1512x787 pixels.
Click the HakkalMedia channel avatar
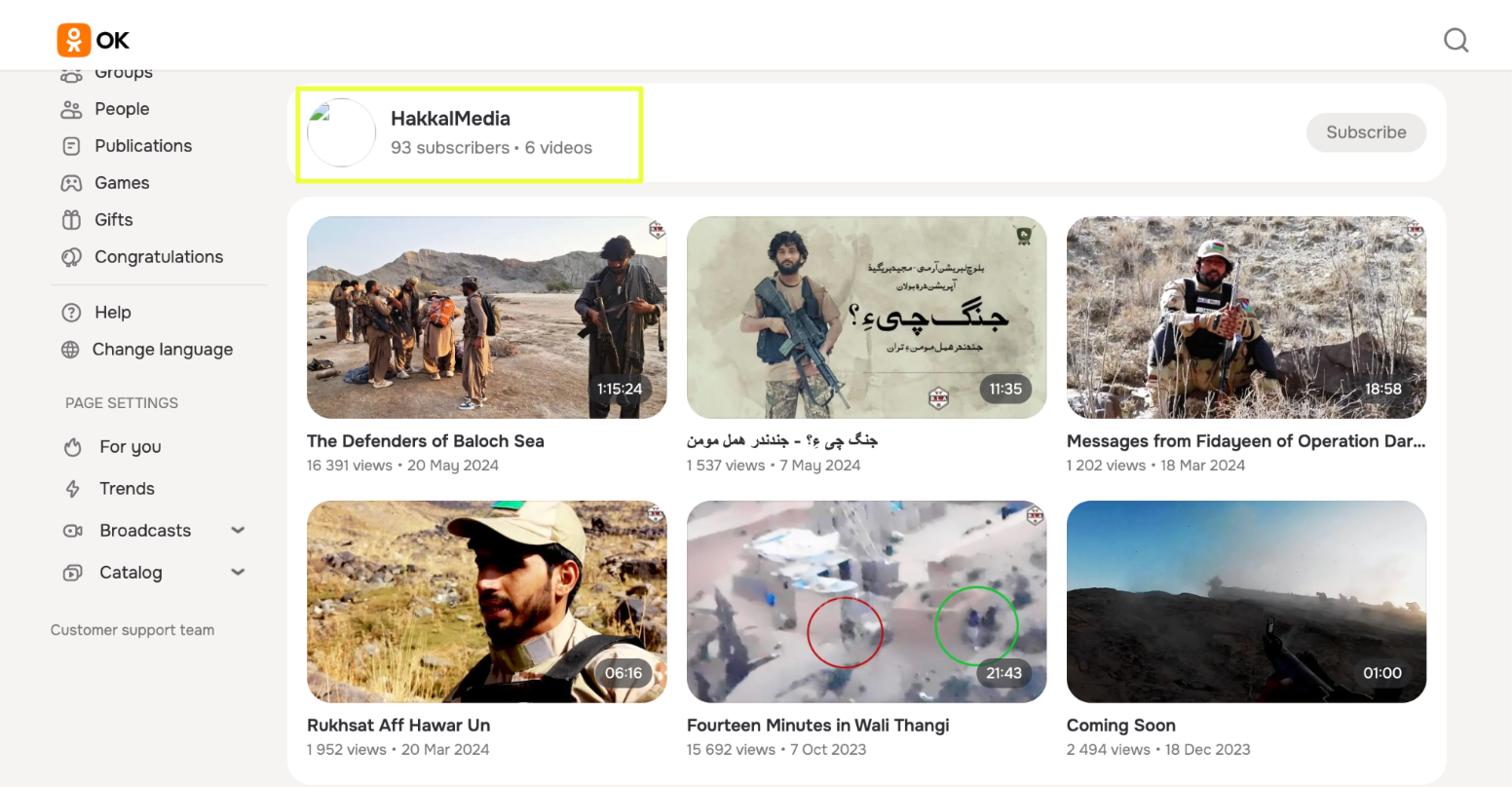tap(341, 132)
